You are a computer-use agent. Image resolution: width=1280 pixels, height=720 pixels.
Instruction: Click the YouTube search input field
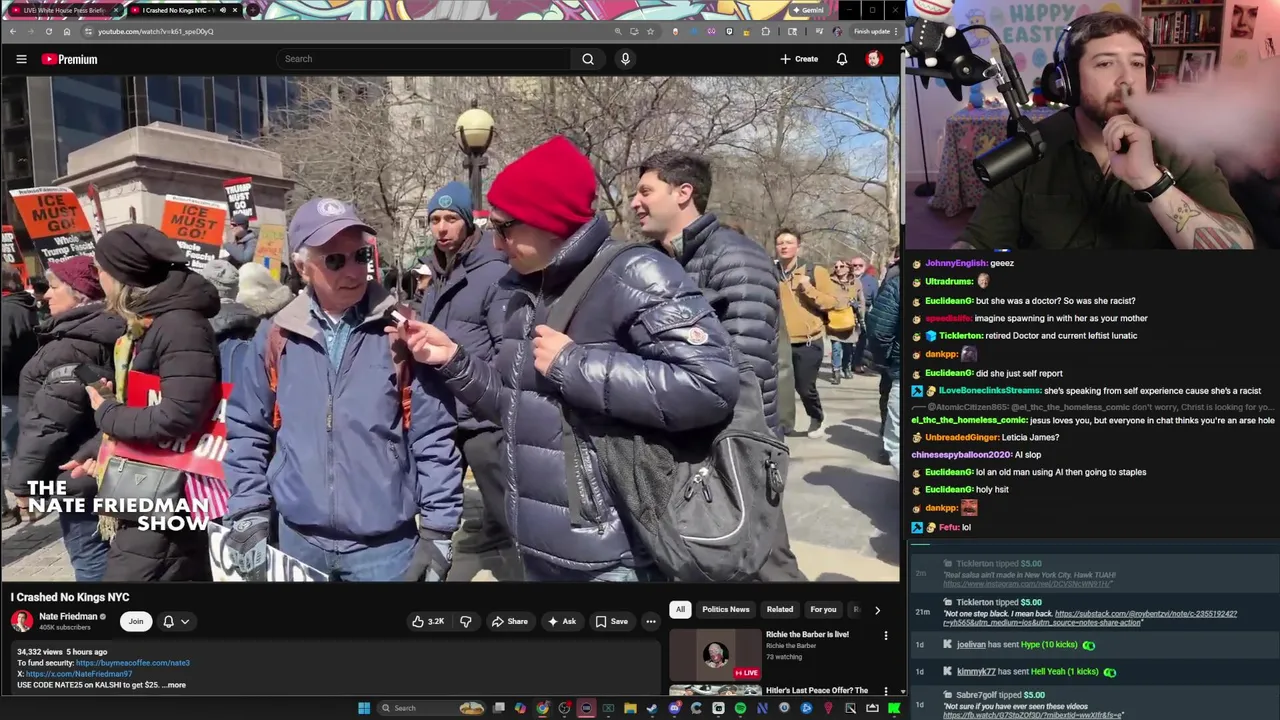[425, 59]
